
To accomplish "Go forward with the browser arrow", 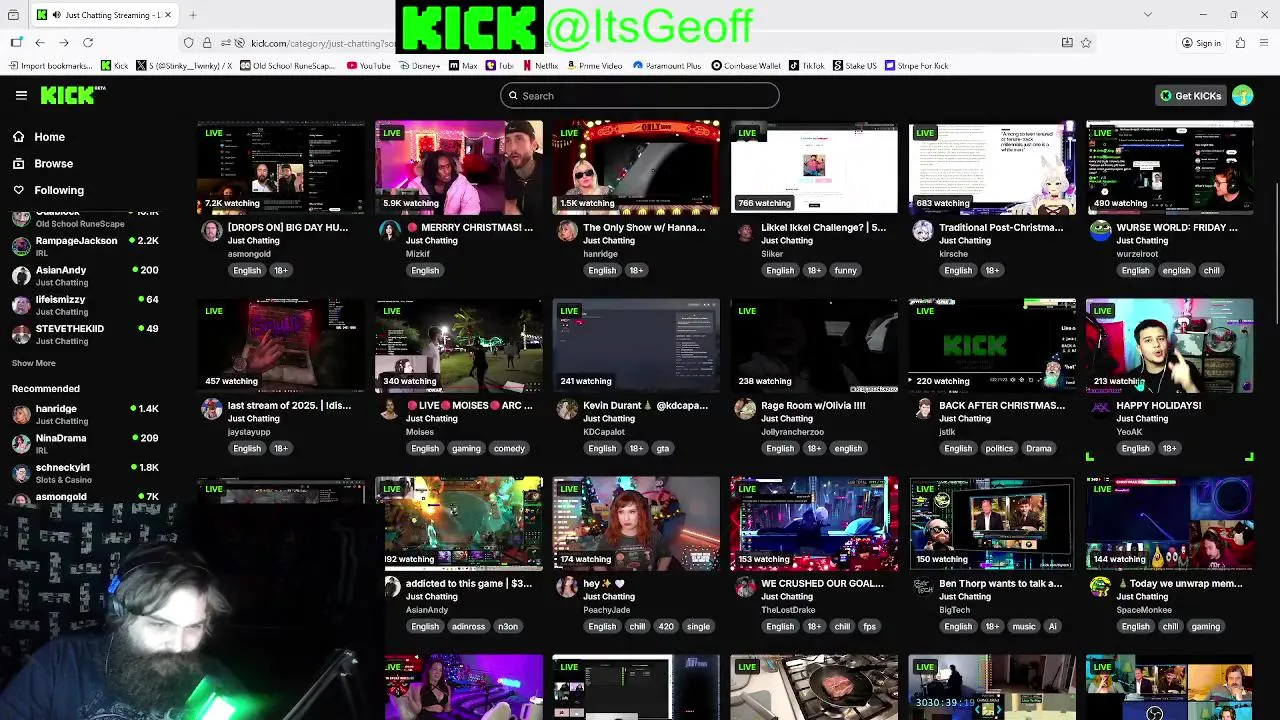I will point(64,42).
